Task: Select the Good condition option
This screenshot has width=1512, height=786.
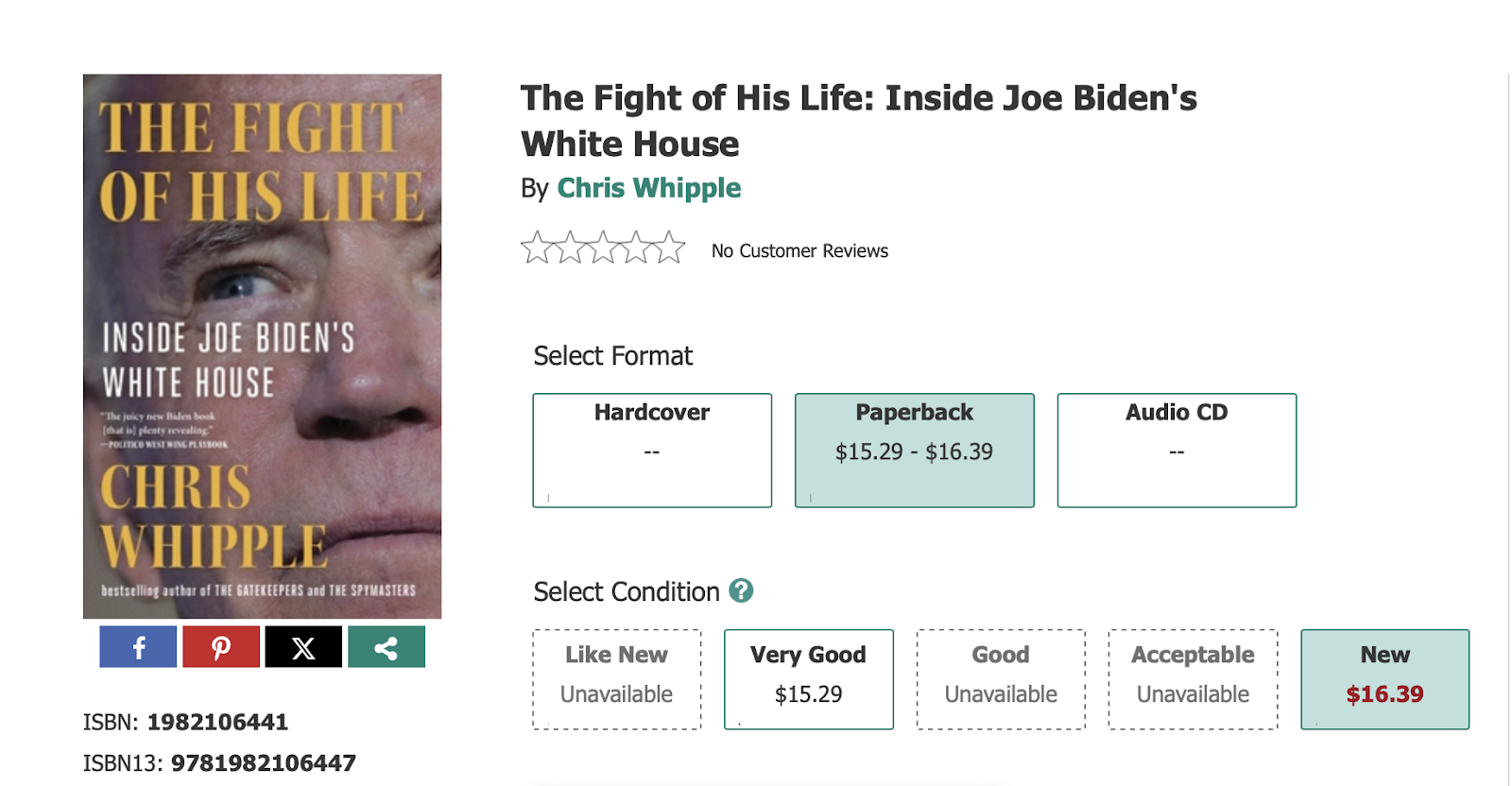Action: [1001, 678]
